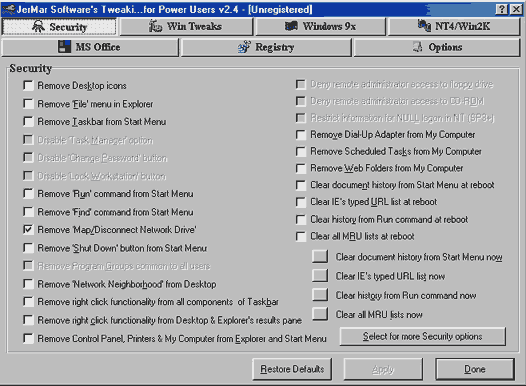The image size is (526, 386).
Task: Toggle Remove Taskbar from Start Menu
Action: (29, 121)
